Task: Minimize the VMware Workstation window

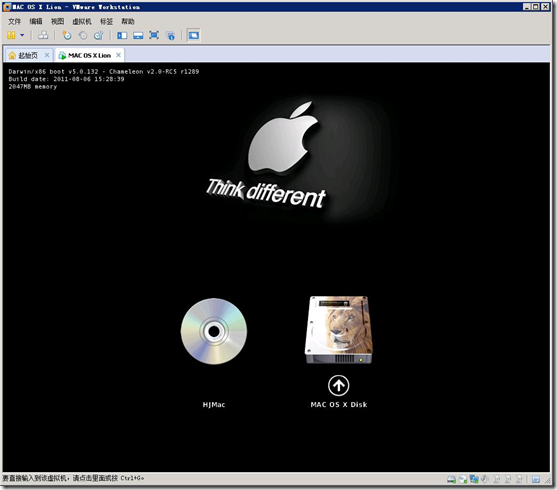Action: pos(527,6)
